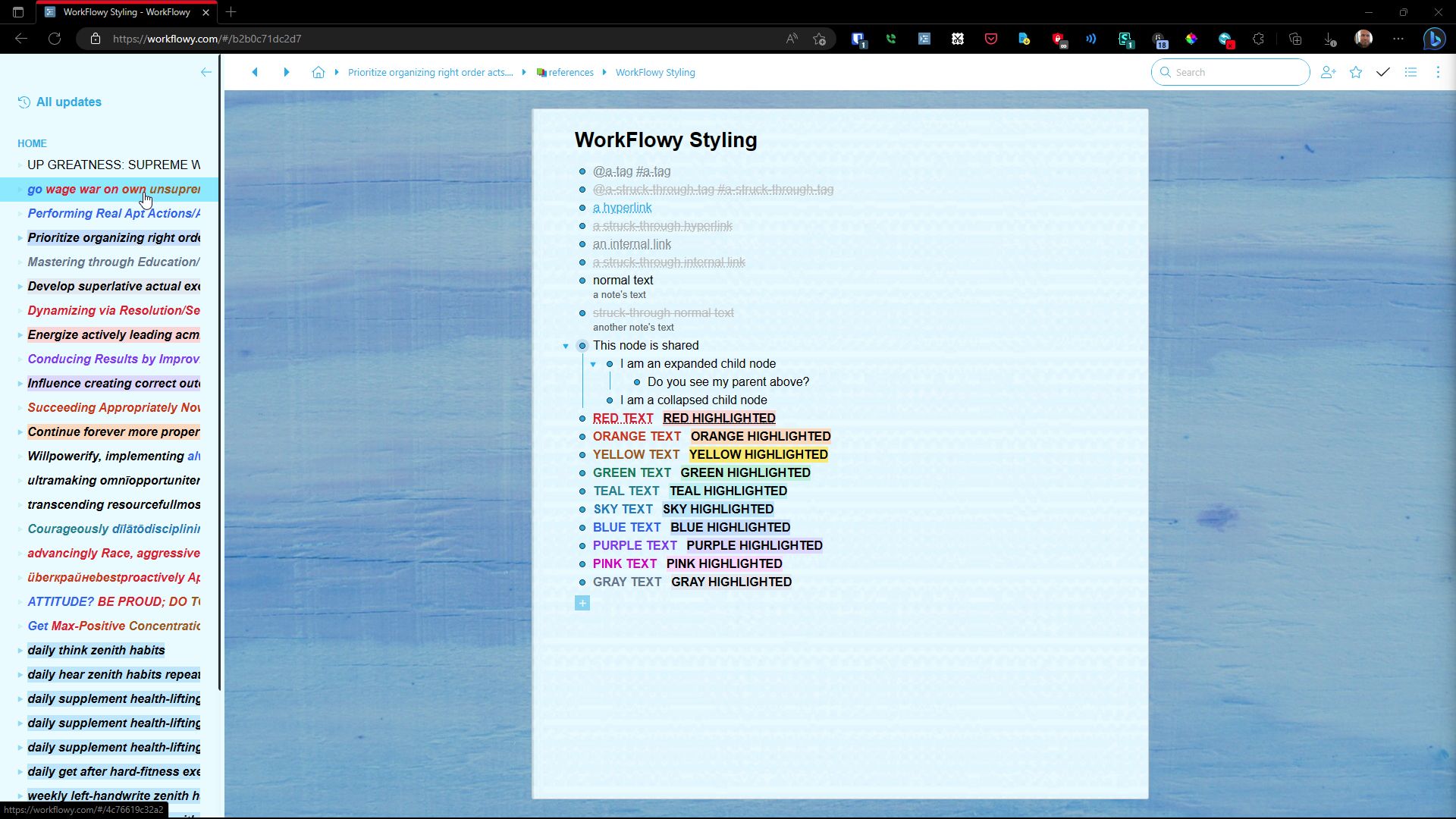1456x819 pixels.
Task: Click the browser address bar URL
Action: coord(207,39)
